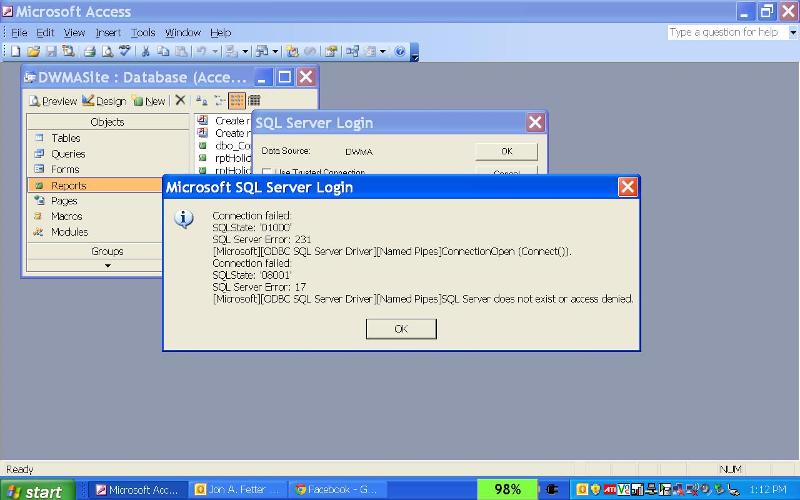Expand the arrow below Groups
The width and height of the screenshot is (800, 500).
coord(108,265)
